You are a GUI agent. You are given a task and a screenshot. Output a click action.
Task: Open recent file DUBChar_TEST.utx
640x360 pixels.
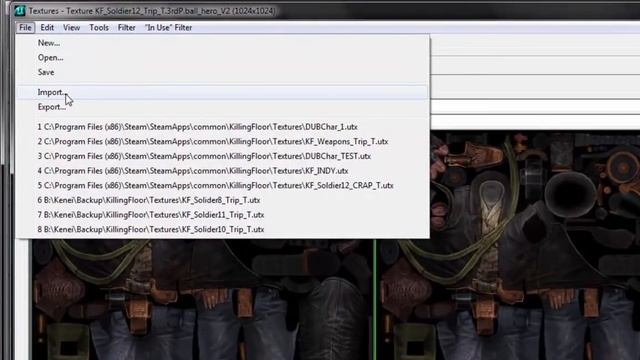pyautogui.click(x=222, y=156)
